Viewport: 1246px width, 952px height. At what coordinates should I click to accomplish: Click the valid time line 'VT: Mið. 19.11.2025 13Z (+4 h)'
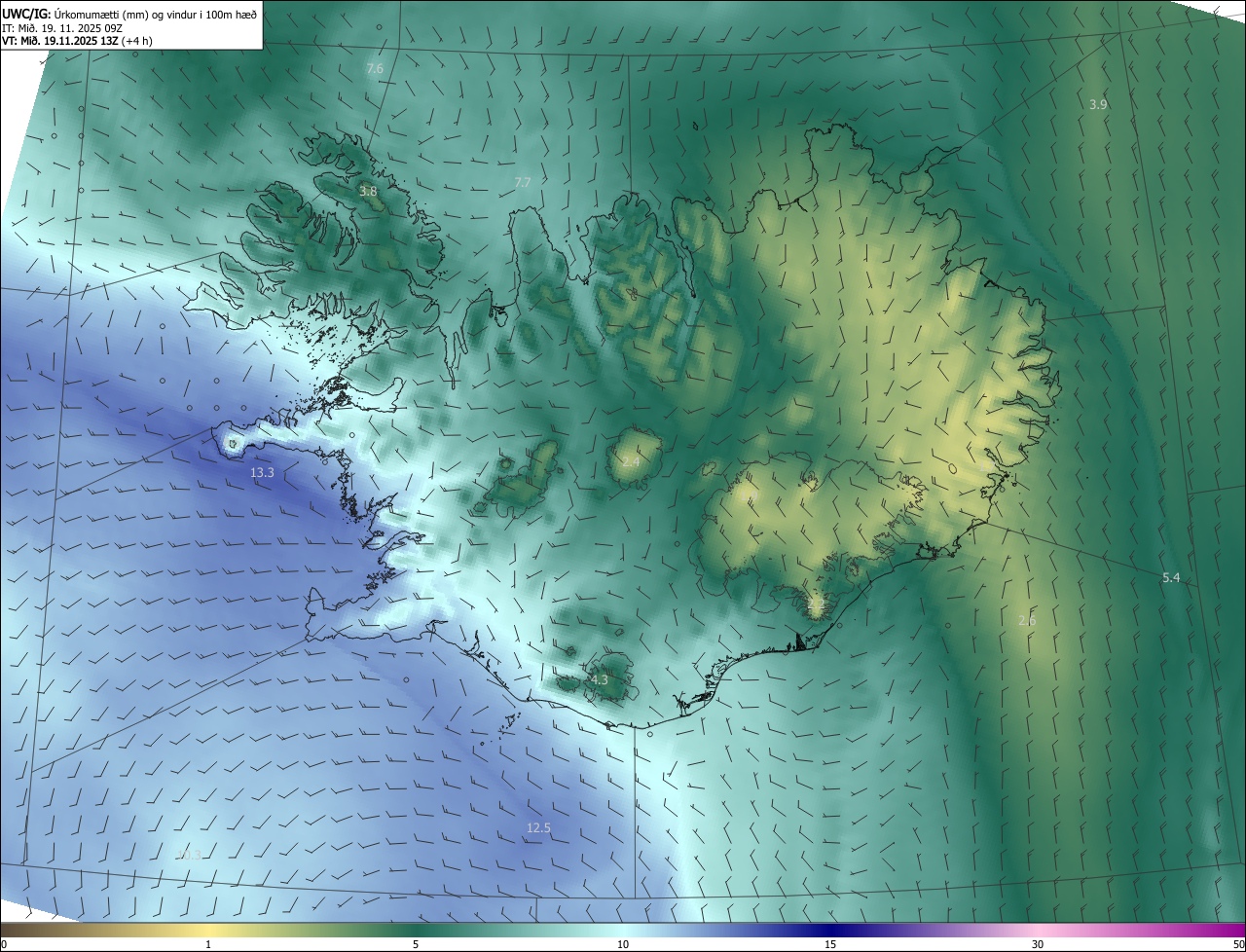pyautogui.click(x=77, y=42)
